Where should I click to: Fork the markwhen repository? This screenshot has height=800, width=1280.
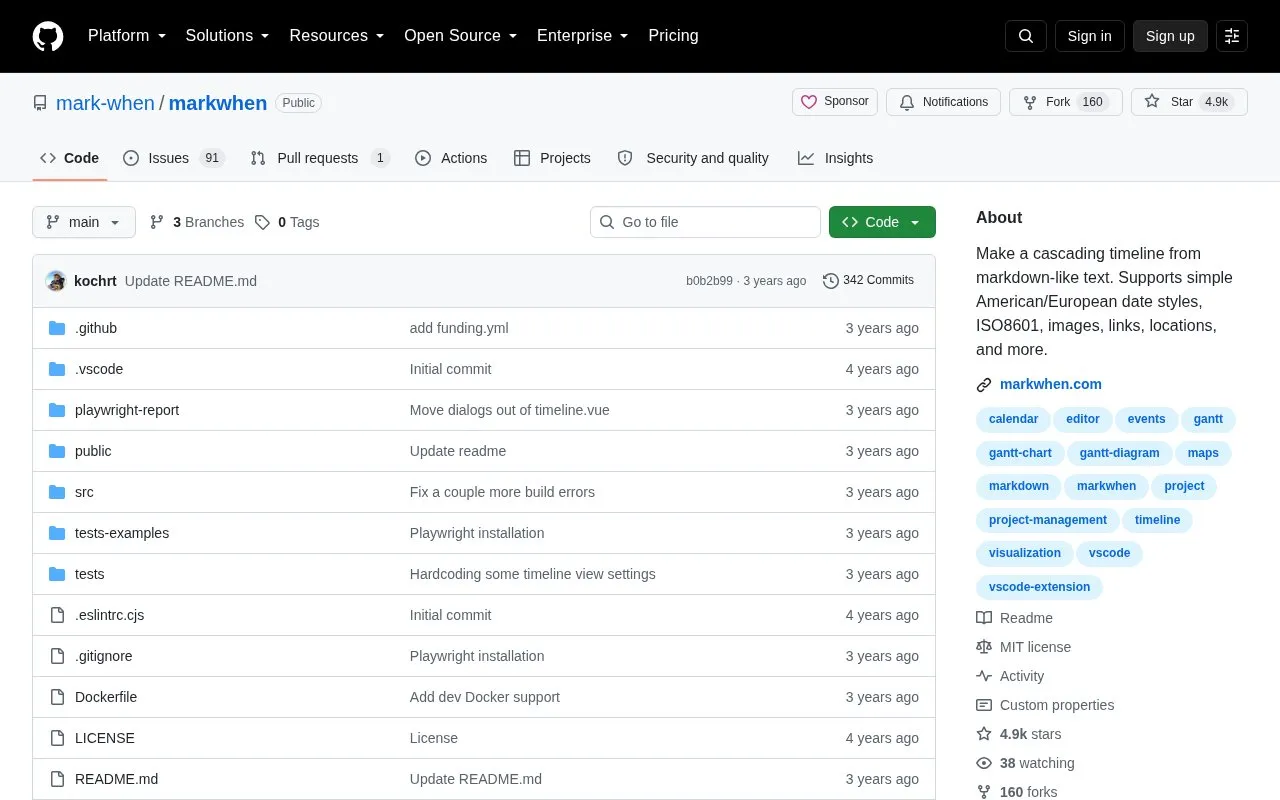[x=1066, y=102]
